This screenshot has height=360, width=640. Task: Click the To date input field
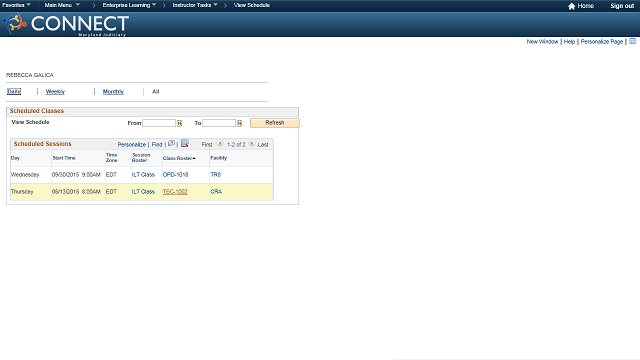click(219, 123)
